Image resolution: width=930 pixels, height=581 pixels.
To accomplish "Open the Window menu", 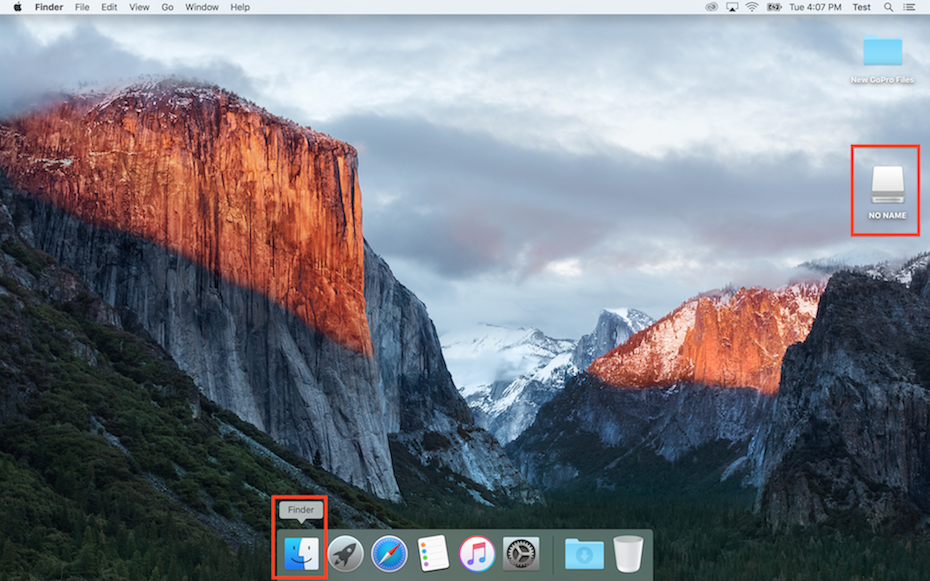I will click(x=202, y=7).
